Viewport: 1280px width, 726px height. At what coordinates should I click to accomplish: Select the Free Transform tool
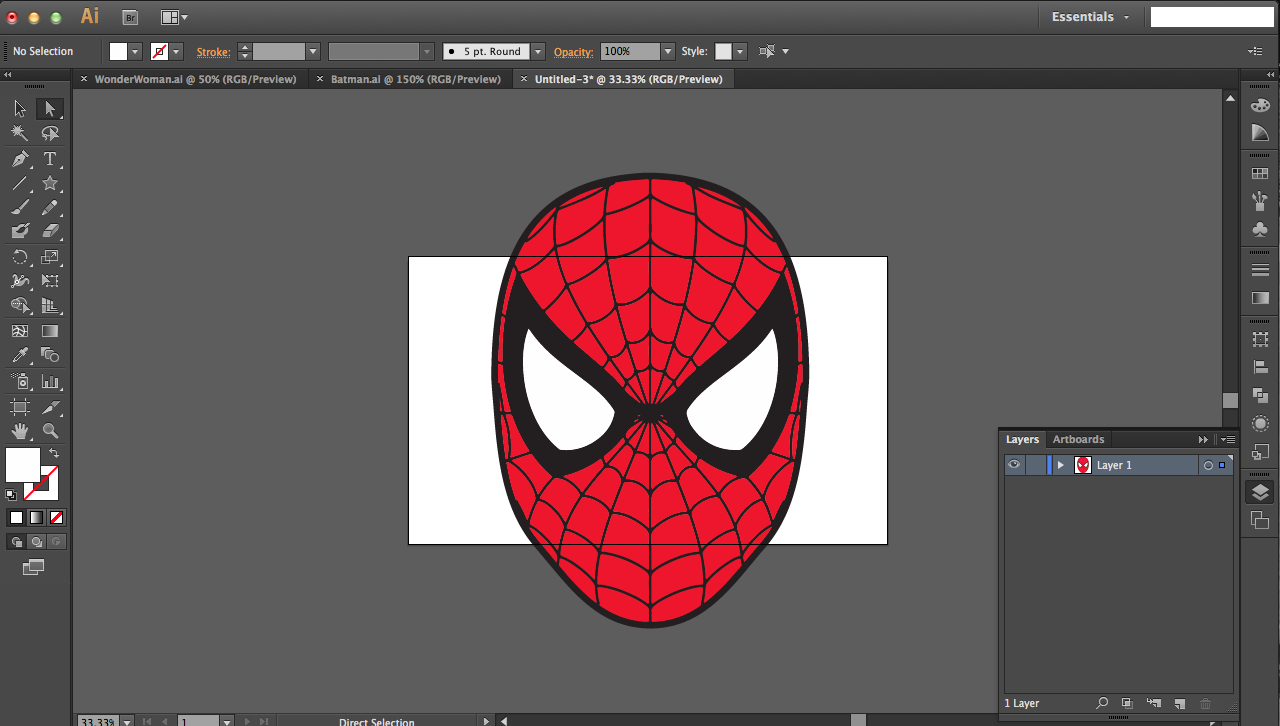(x=49, y=282)
